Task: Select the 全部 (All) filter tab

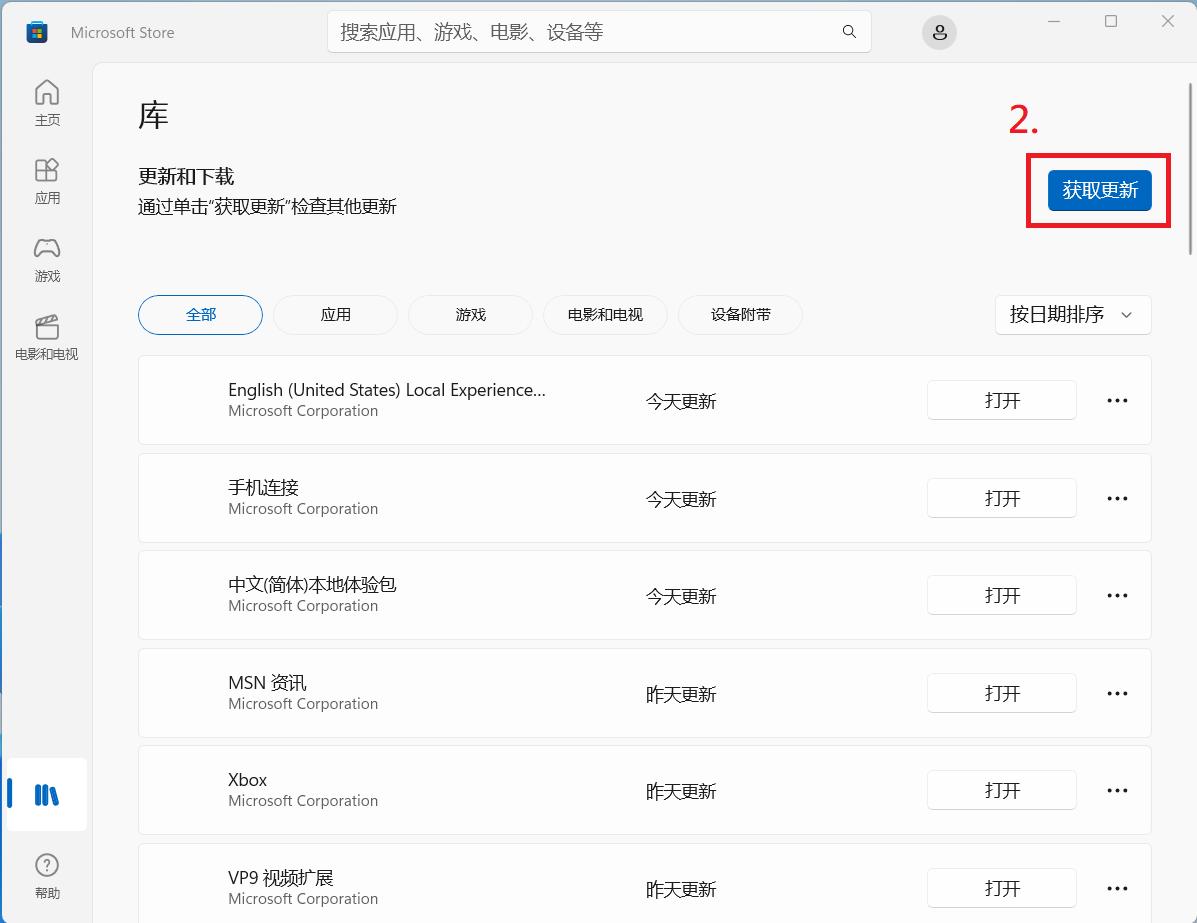Action: 200,315
